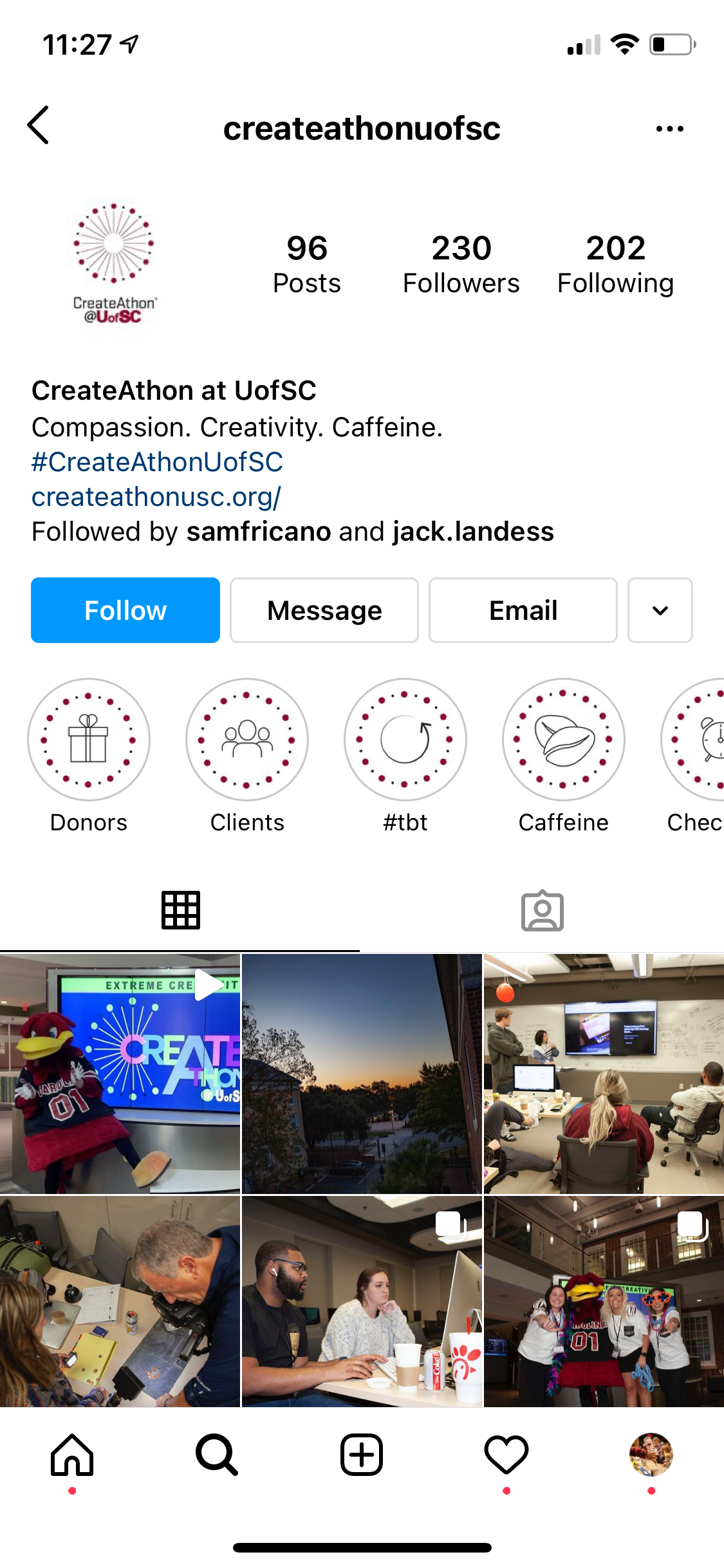Open the three-dot more options menu
The image size is (724, 1568).
(x=669, y=129)
